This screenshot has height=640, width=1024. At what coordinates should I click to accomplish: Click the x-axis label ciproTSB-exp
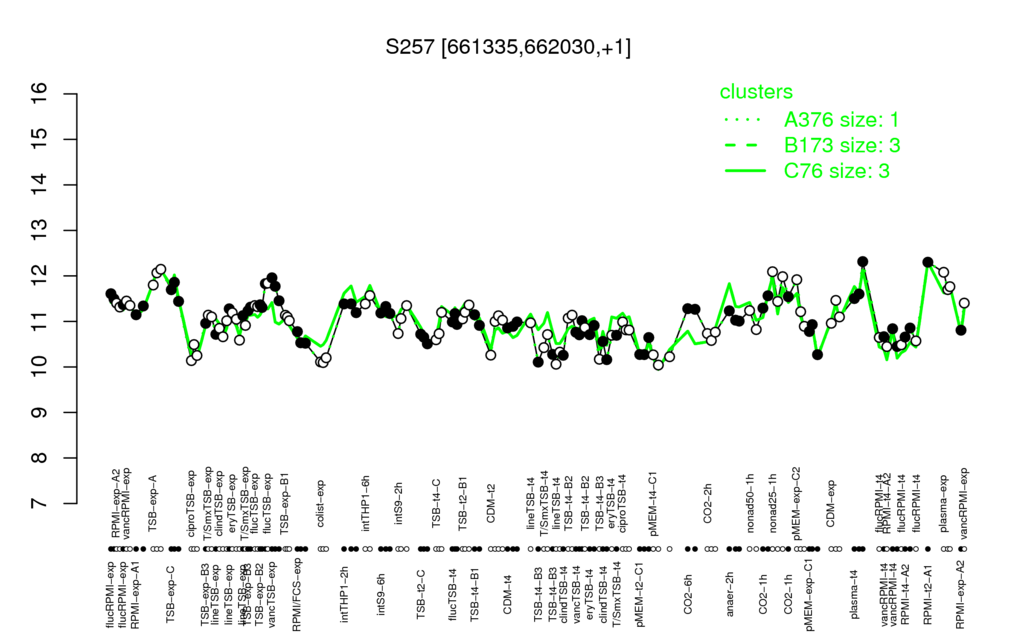click(192, 502)
